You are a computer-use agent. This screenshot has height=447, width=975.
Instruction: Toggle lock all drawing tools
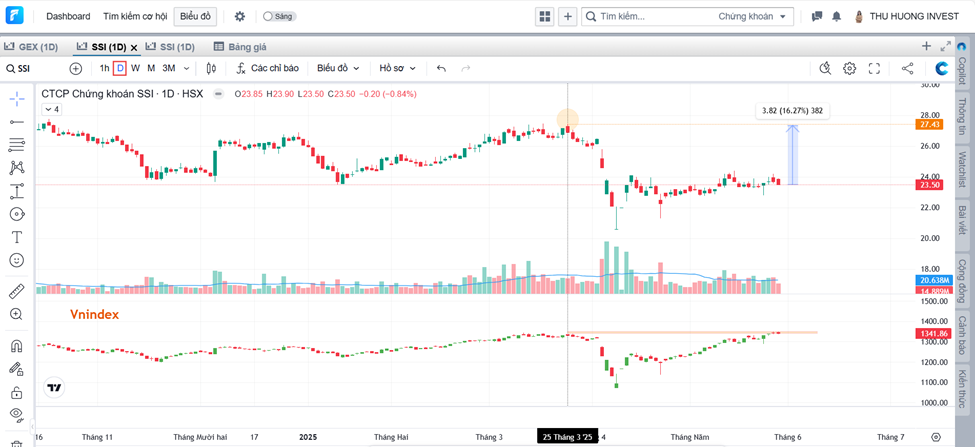[17, 392]
